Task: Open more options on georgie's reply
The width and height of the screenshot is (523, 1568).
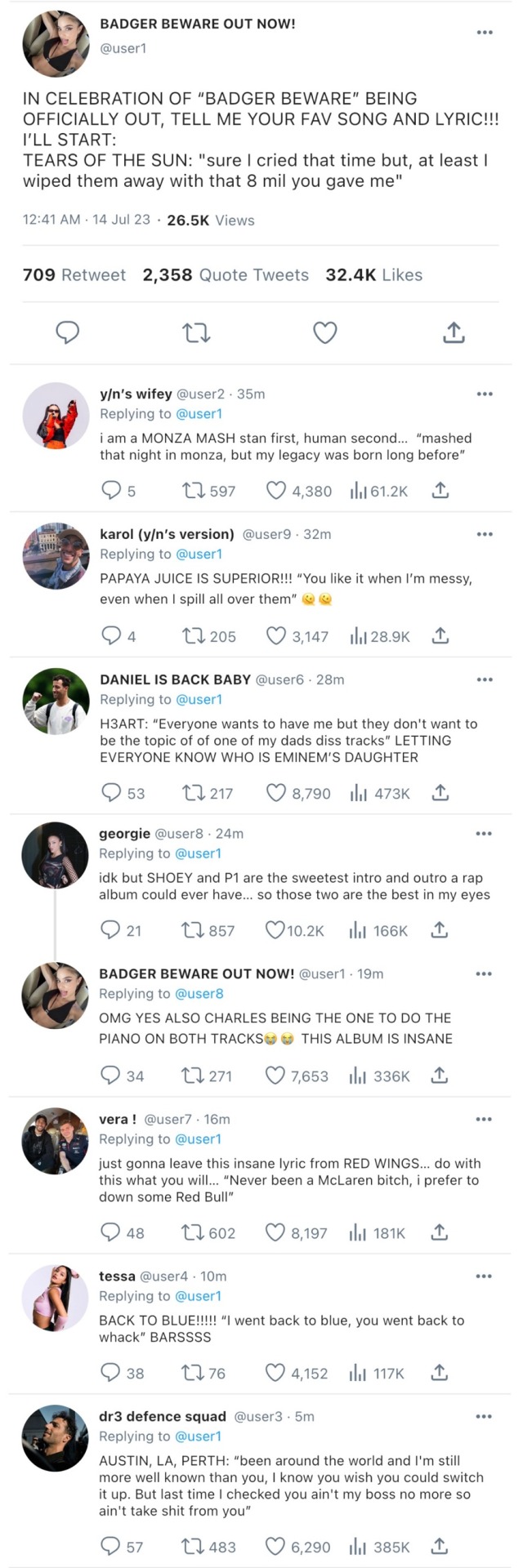Action: (x=484, y=834)
